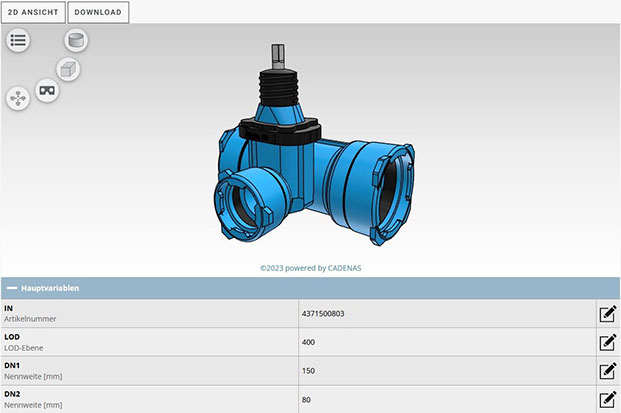Select the DN2 value 80
The image size is (621, 413).
pyautogui.click(x=306, y=400)
